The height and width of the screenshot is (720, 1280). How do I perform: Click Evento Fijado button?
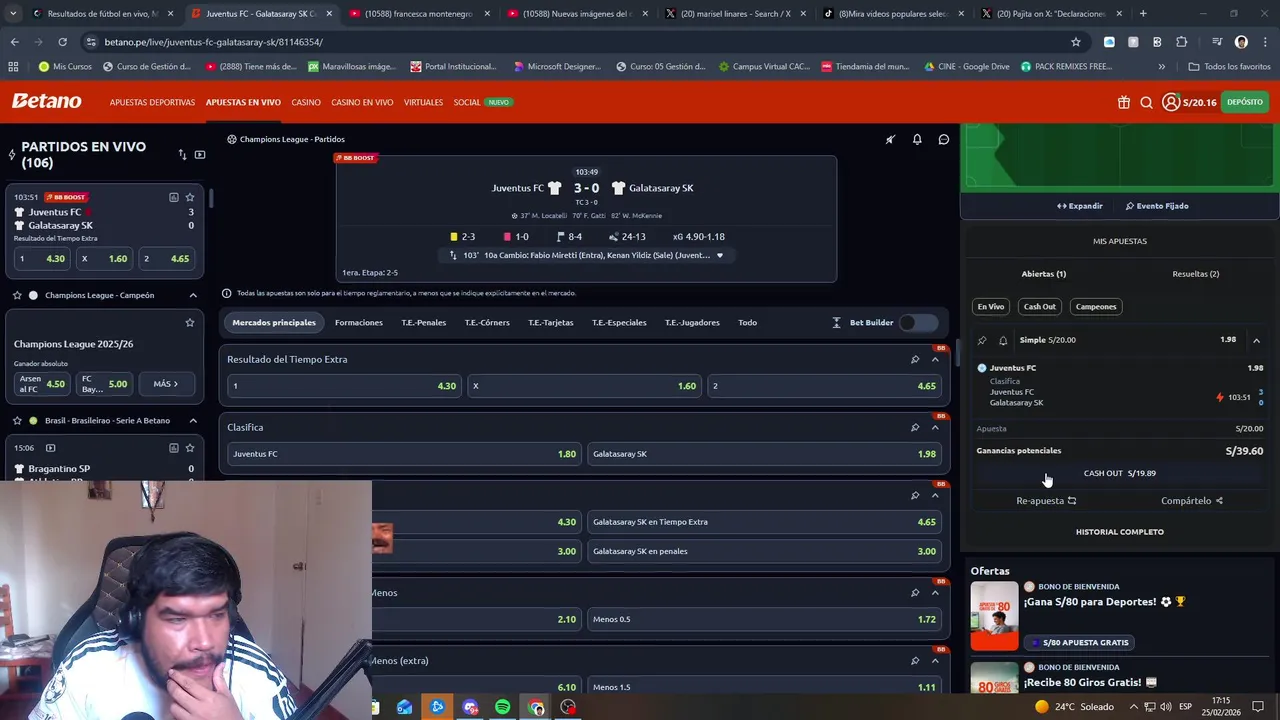point(1157,206)
